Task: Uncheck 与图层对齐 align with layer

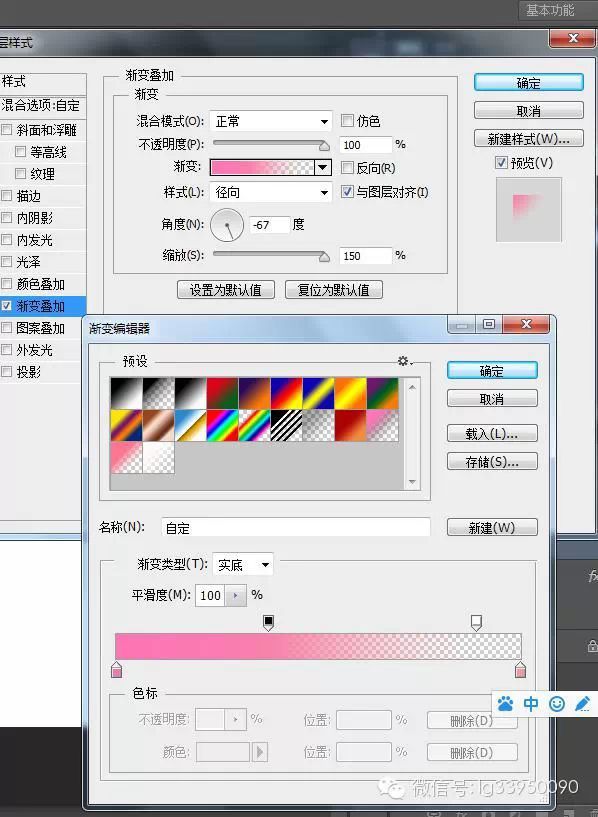Action: 347,192
